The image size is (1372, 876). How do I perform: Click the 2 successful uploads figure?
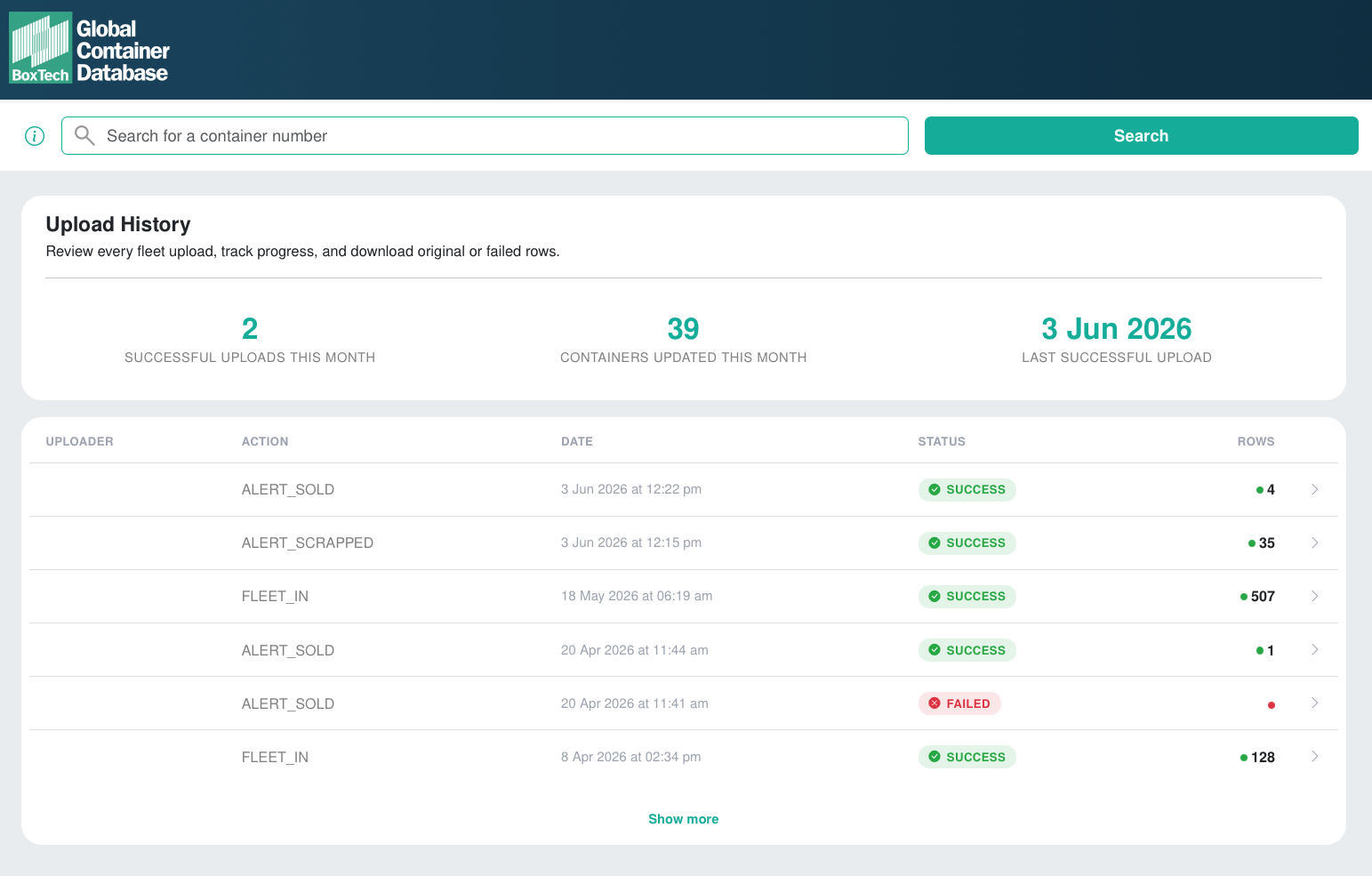point(250,329)
